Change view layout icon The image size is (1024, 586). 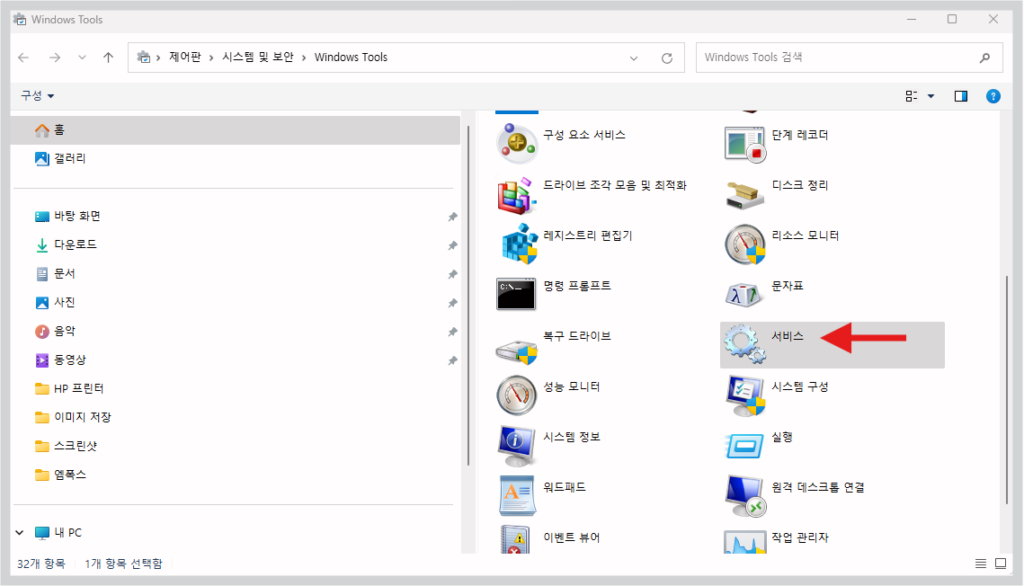(x=912, y=96)
